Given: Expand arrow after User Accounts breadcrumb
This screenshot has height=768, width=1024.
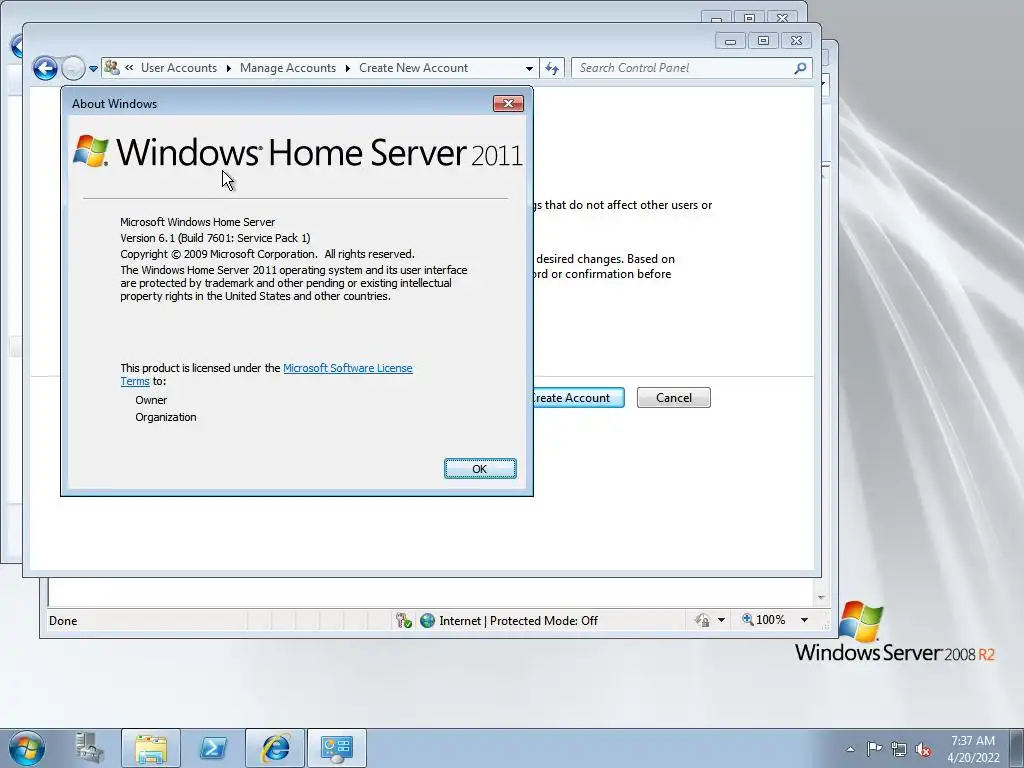Looking at the screenshot, I should tap(229, 68).
